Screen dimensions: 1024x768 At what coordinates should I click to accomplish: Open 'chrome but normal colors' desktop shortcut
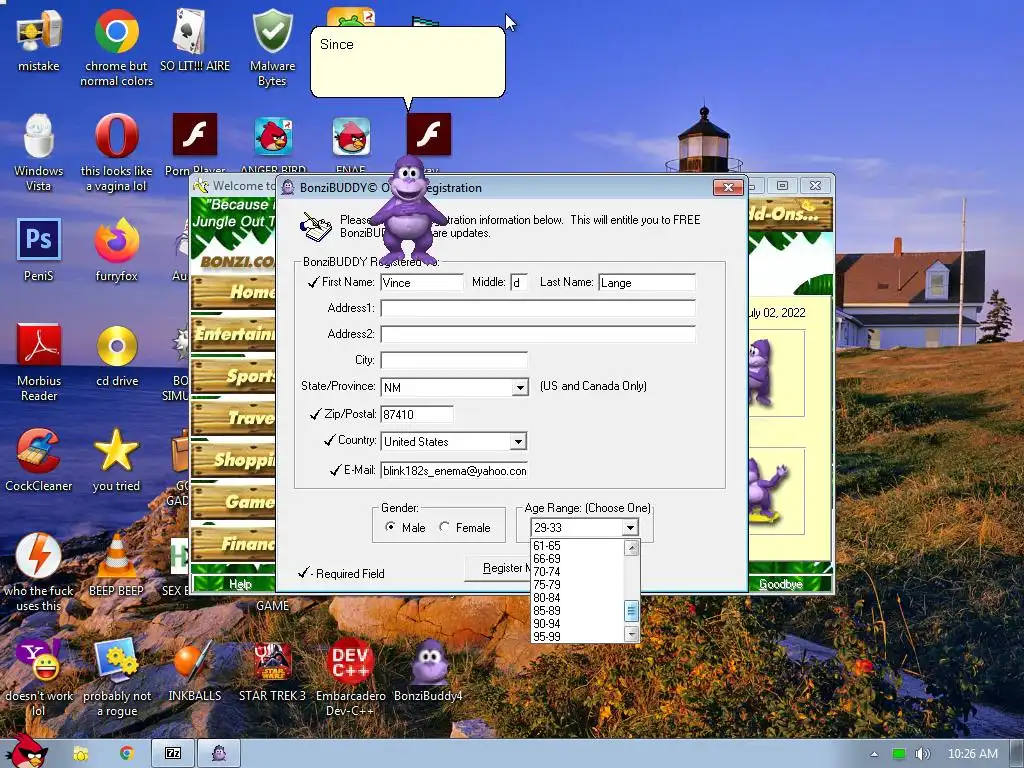(116, 47)
